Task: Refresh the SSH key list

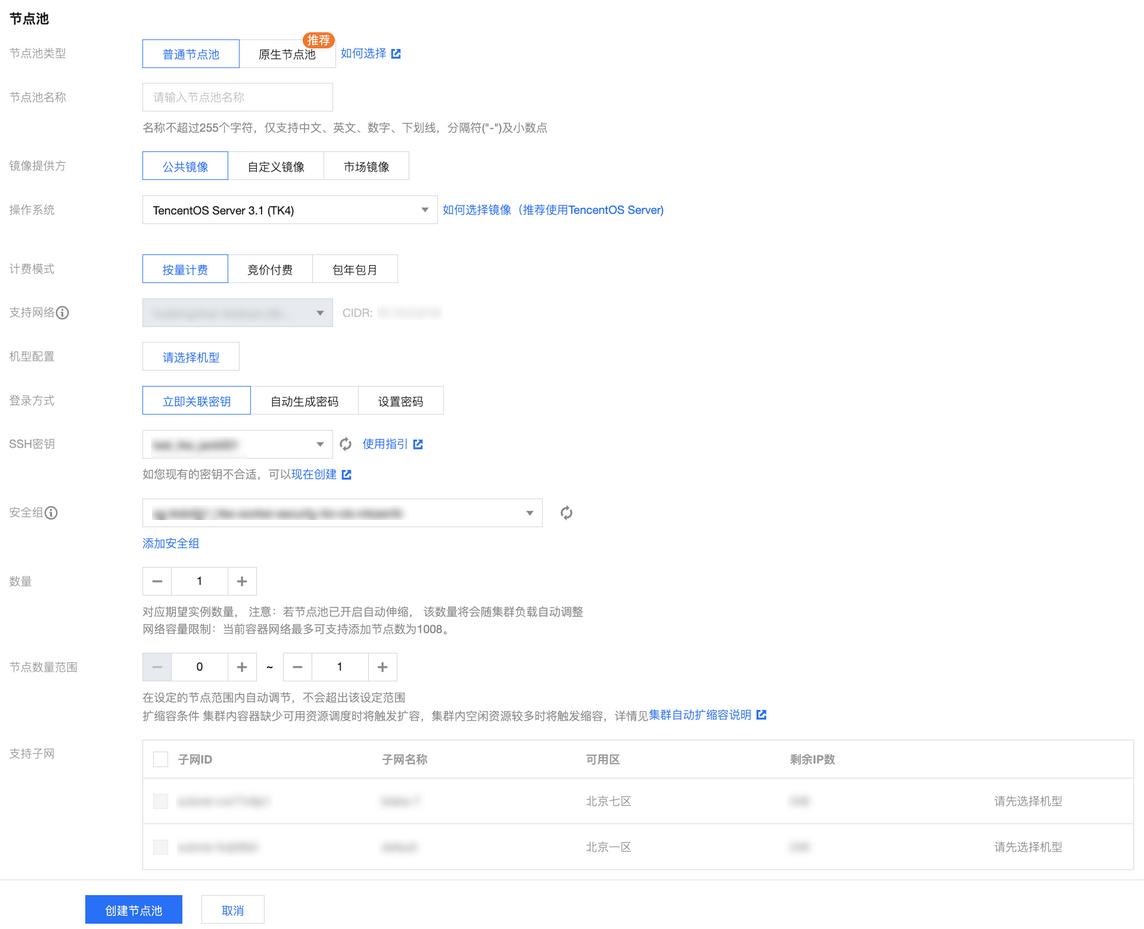Action: 346,444
